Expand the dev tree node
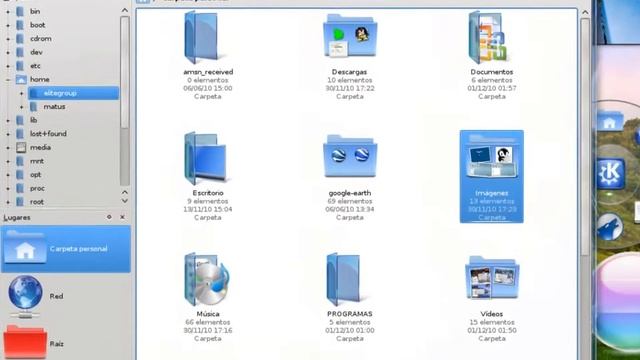The height and width of the screenshot is (360, 640). (x=8, y=52)
